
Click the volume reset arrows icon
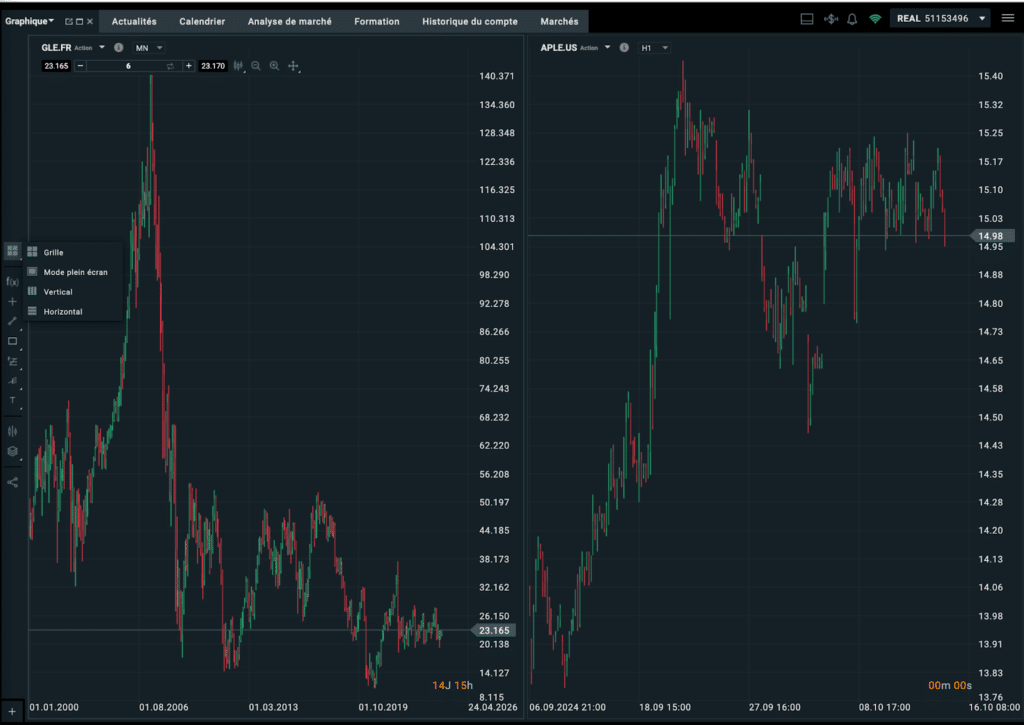(x=170, y=66)
